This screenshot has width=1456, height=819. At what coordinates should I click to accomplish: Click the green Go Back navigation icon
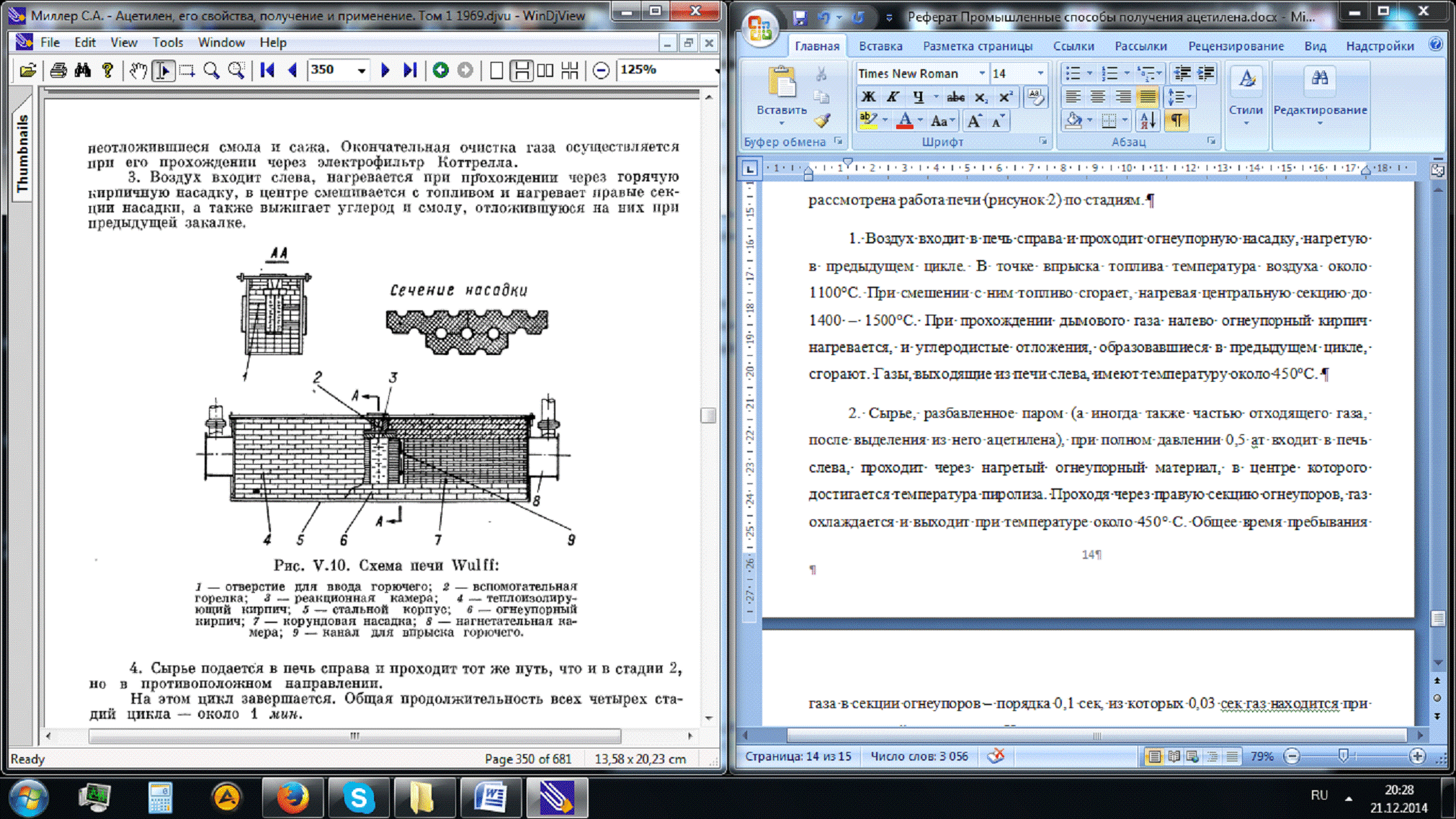coord(441,70)
